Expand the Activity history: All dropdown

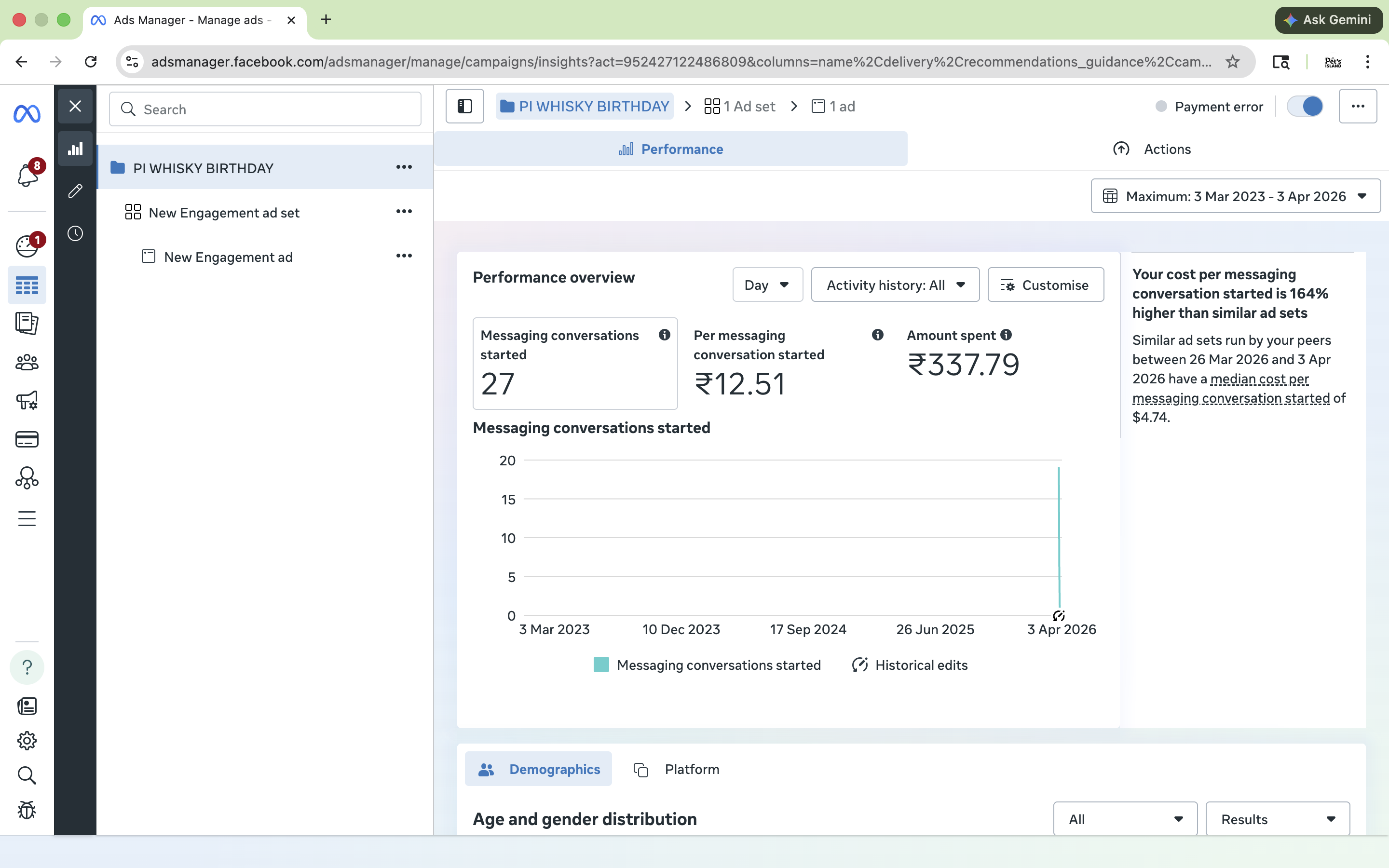895,285
